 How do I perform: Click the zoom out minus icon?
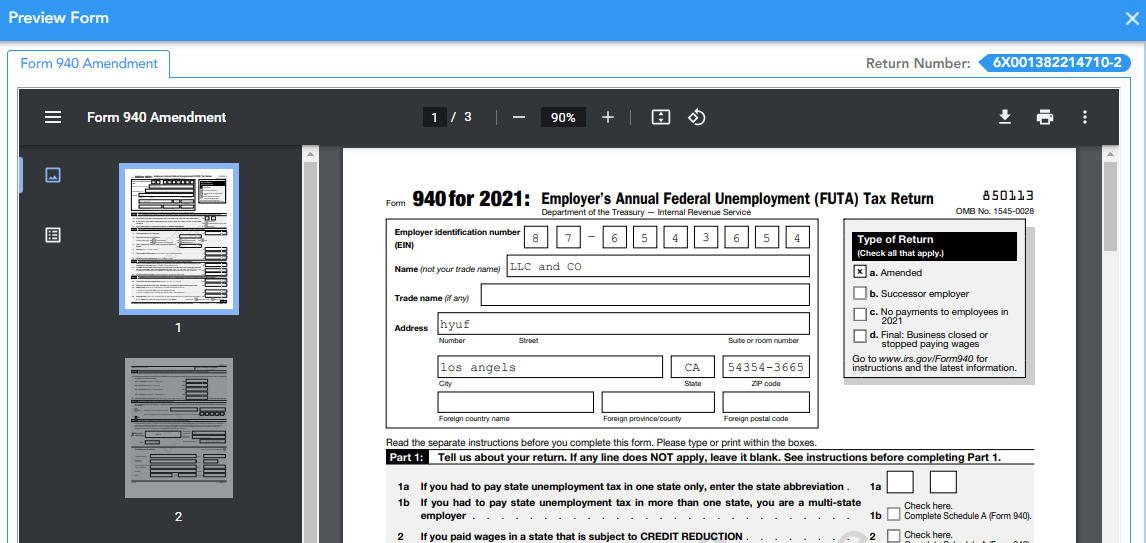point(518,117)
